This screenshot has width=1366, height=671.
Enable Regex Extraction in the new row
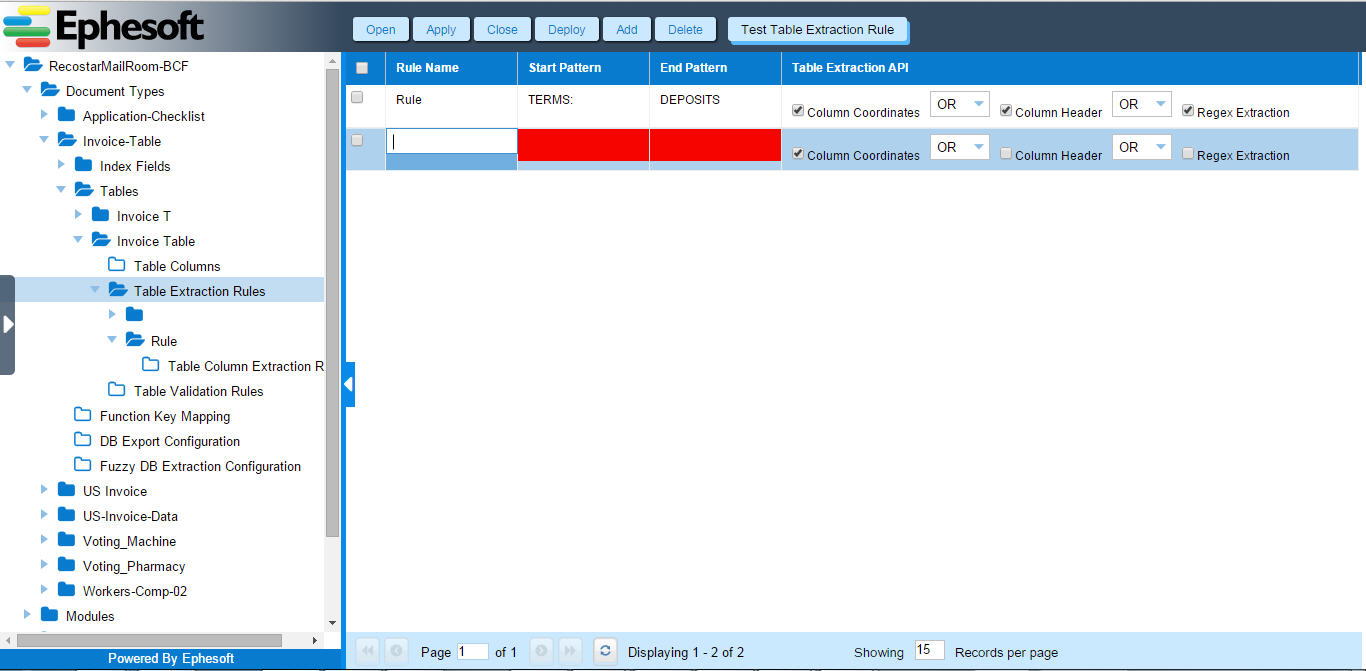point(1188,154)
